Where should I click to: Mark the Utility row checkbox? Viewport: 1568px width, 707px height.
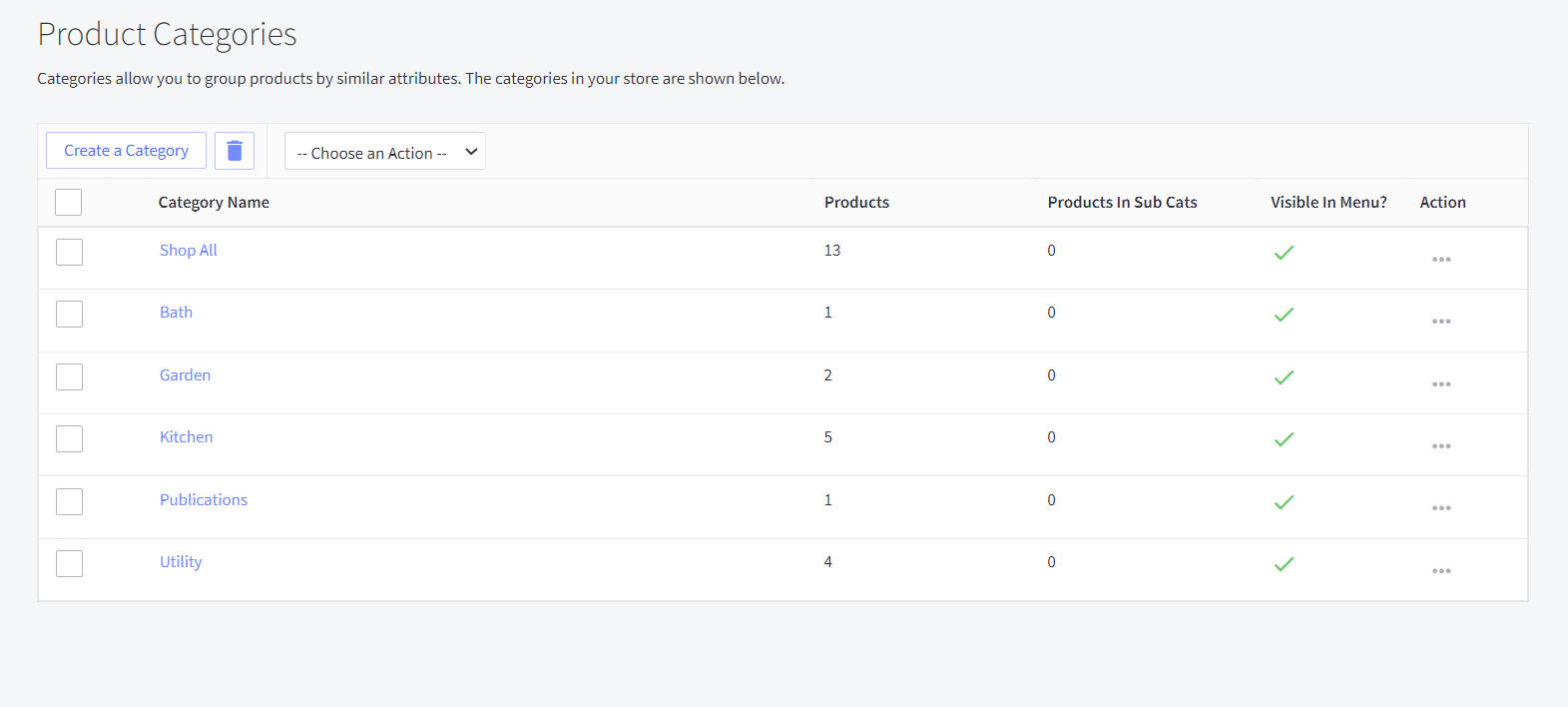pyautogui.click(x=70, y=564)
